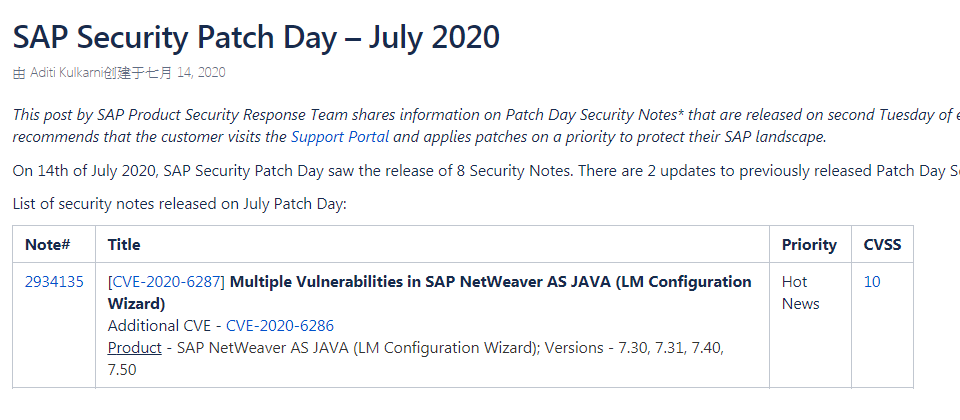Screen dimensions: 960x420
Task: Click 'List of security notes released' line
Action: pos(179,204)
